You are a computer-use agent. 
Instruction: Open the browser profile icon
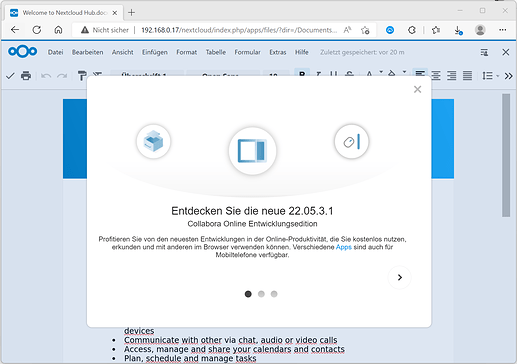pyautogui.click(x=480, y=30)
